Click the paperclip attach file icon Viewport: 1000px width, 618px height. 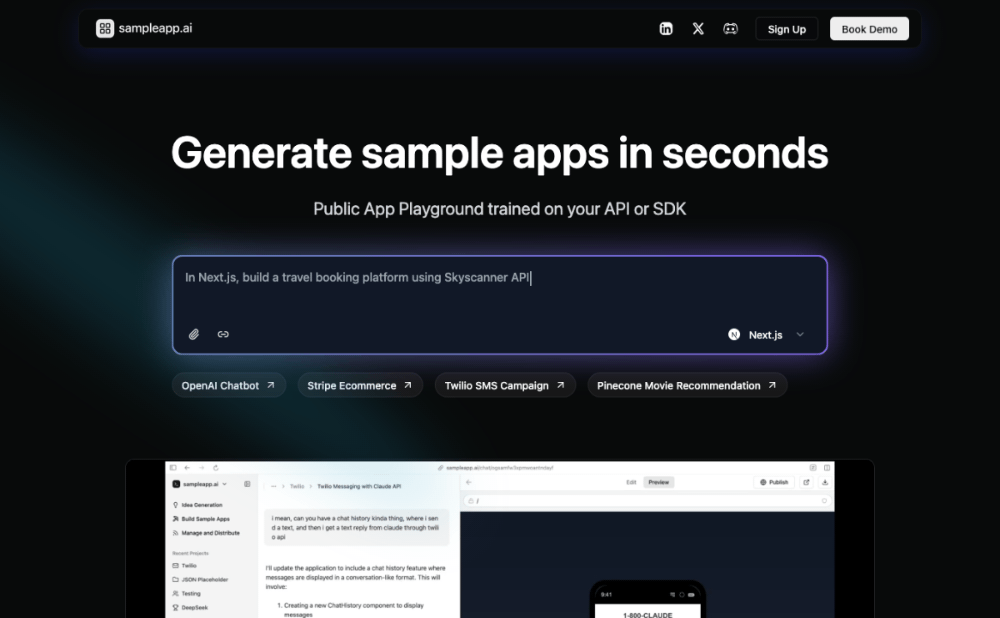coord(194,334)
